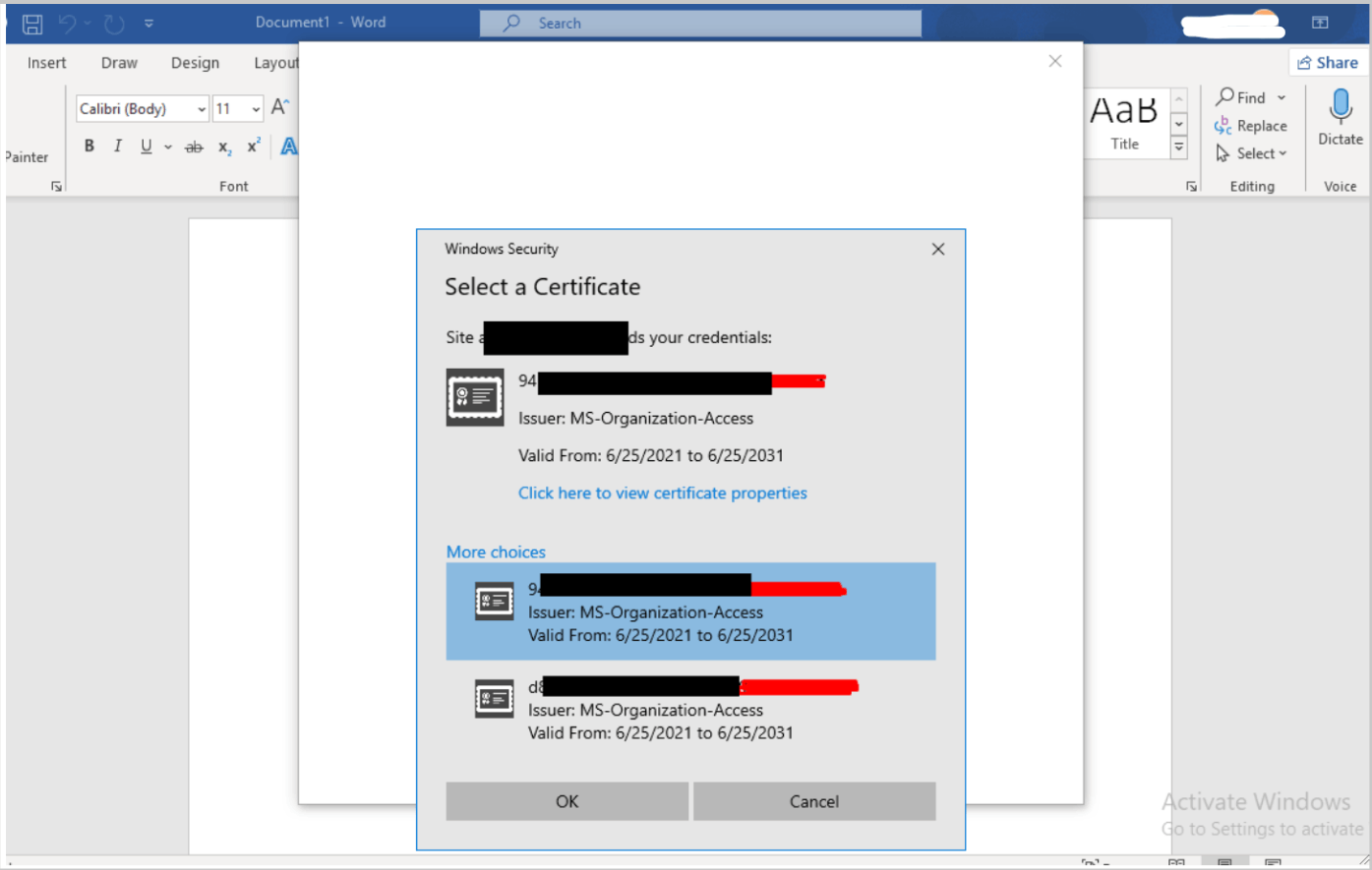
Task: Close the white blank dialog behind Windows Security
Action: point(1055,61)
